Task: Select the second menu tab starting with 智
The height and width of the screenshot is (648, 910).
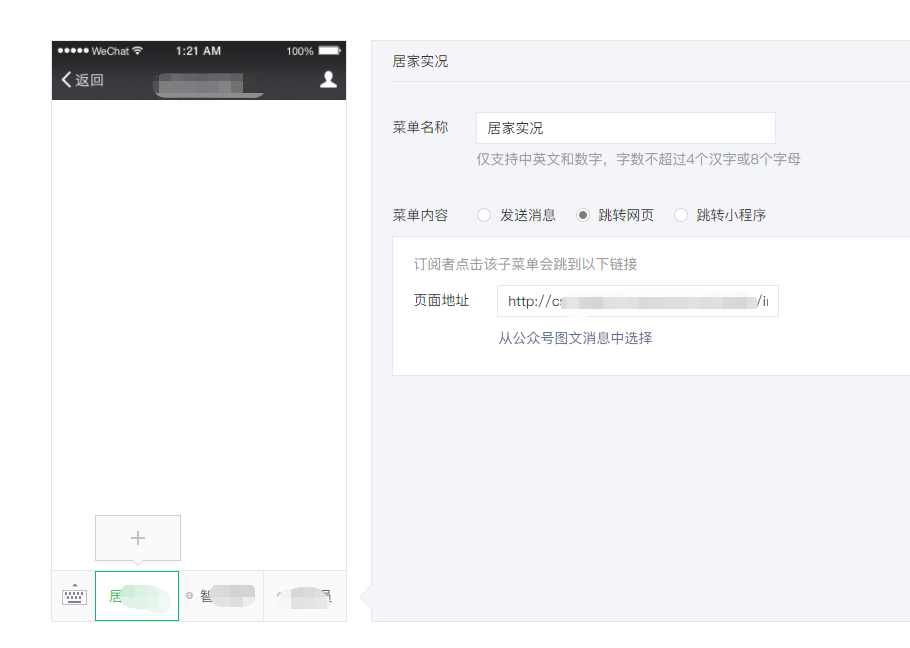Action: point(221,596)
